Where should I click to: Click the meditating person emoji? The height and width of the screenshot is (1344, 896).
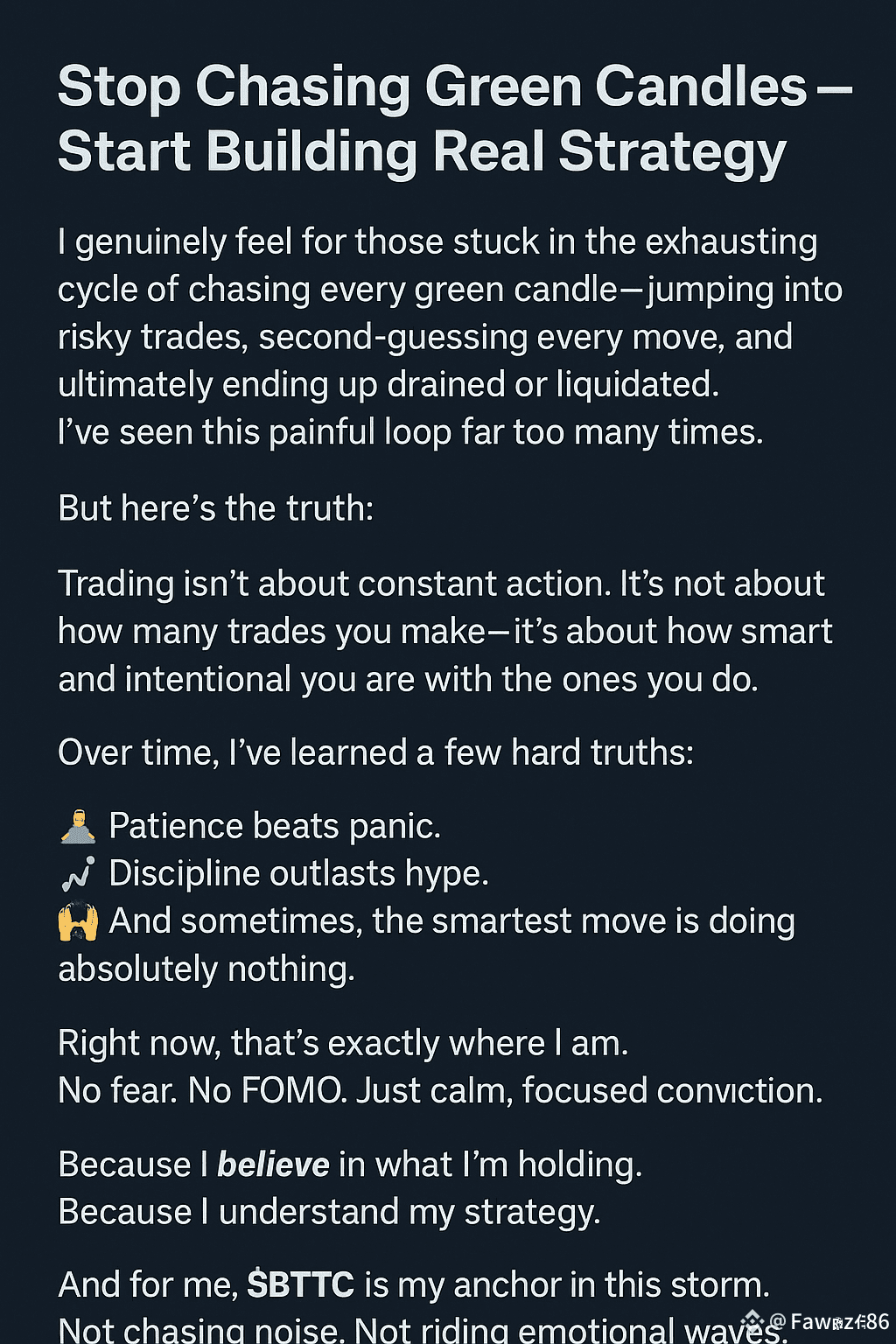click(x=78, y=827)
